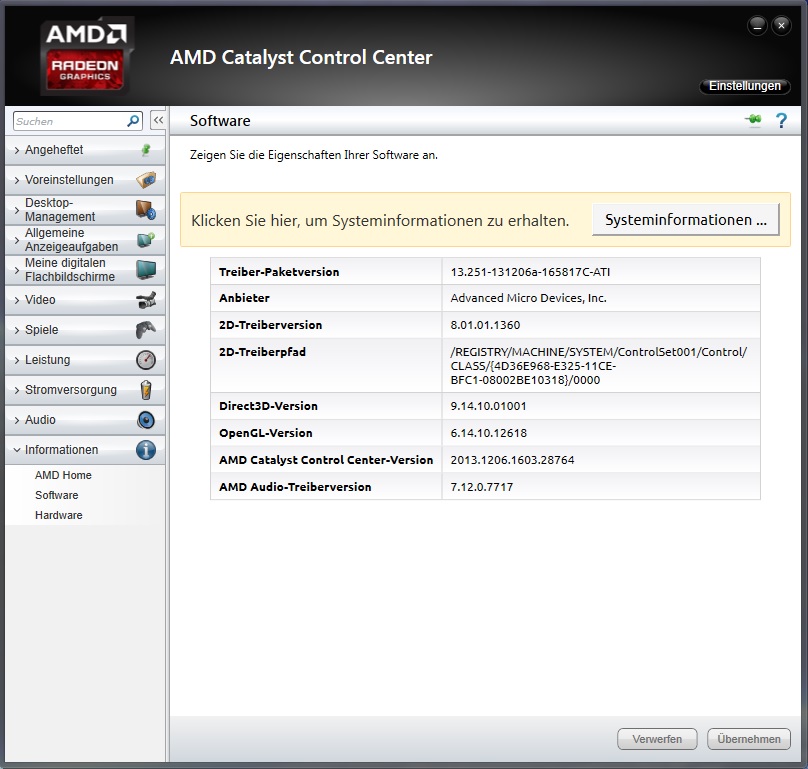Screen dimensions: 808x769
Task: Click the Video camcorder icon
Action: (x=146, y=300)
